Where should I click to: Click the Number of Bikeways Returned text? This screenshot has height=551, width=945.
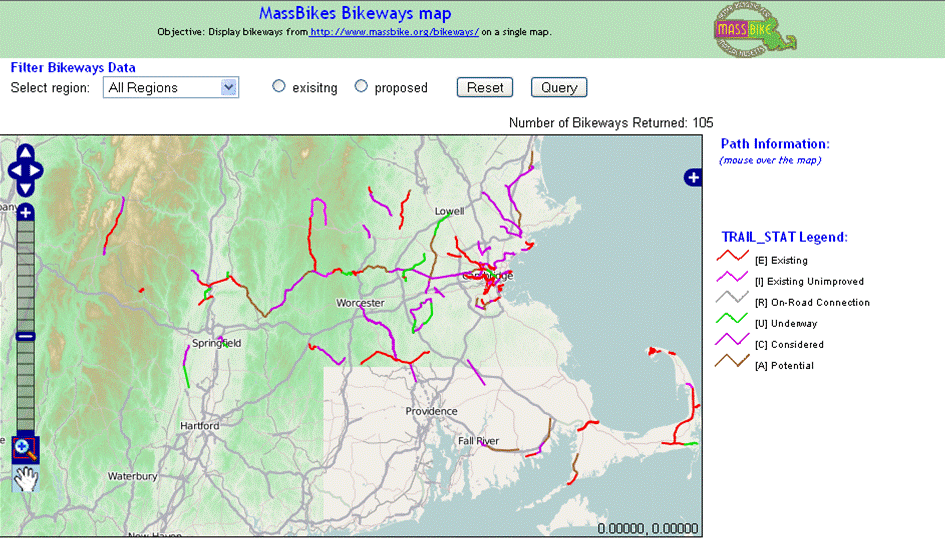pyautogui.click(x=611, y=123)
